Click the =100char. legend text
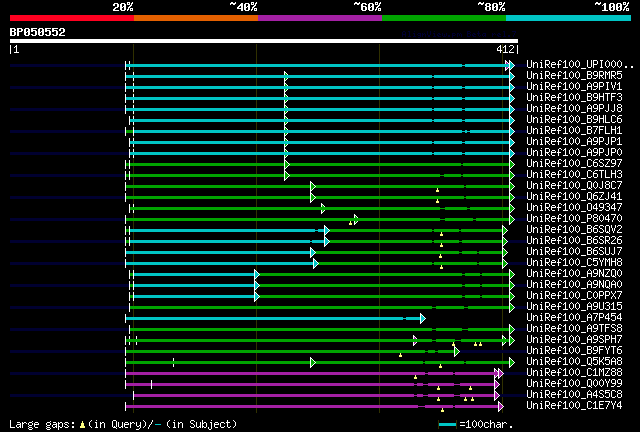 click(x=486, y=425)
